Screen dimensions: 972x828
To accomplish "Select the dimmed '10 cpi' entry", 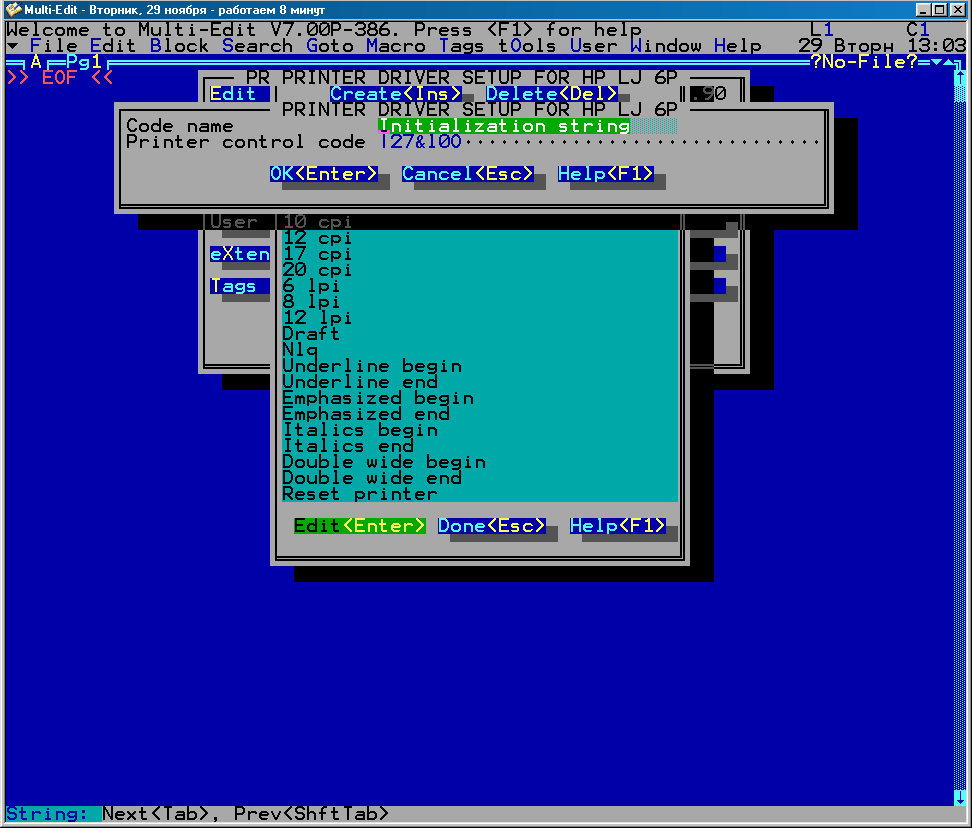I will coord(480,222).
